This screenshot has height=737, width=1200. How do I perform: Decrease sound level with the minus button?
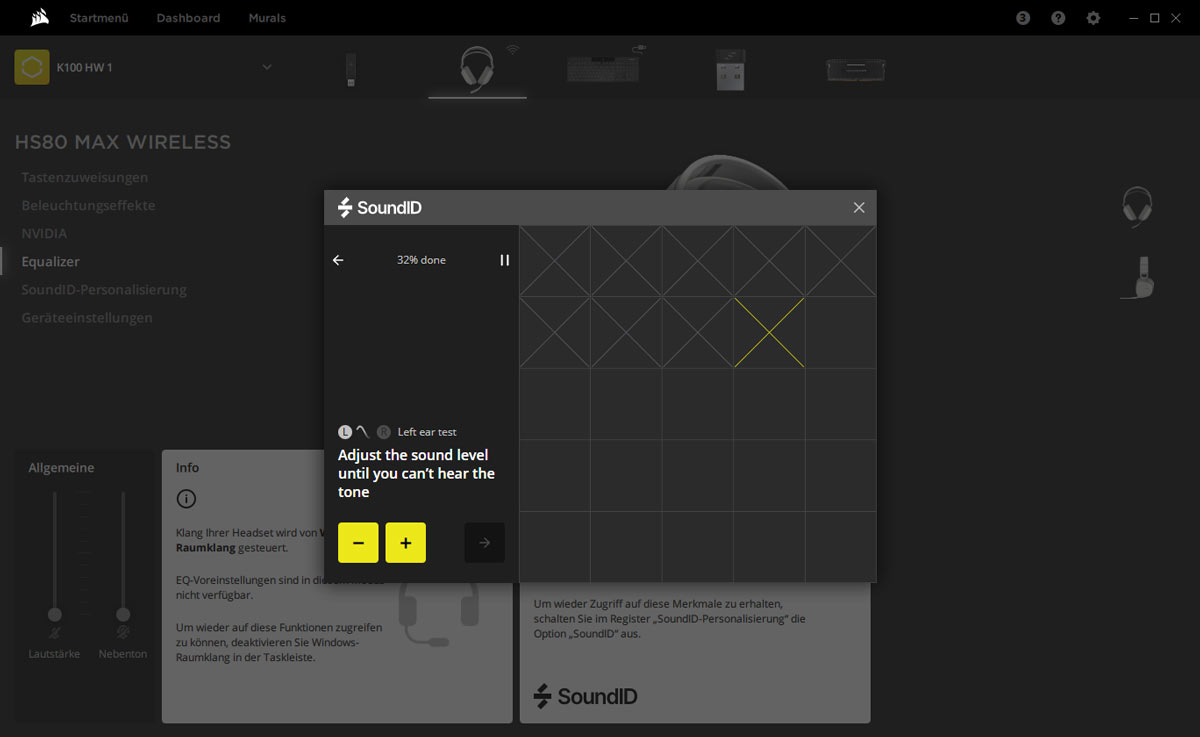(x=358, y=543)
